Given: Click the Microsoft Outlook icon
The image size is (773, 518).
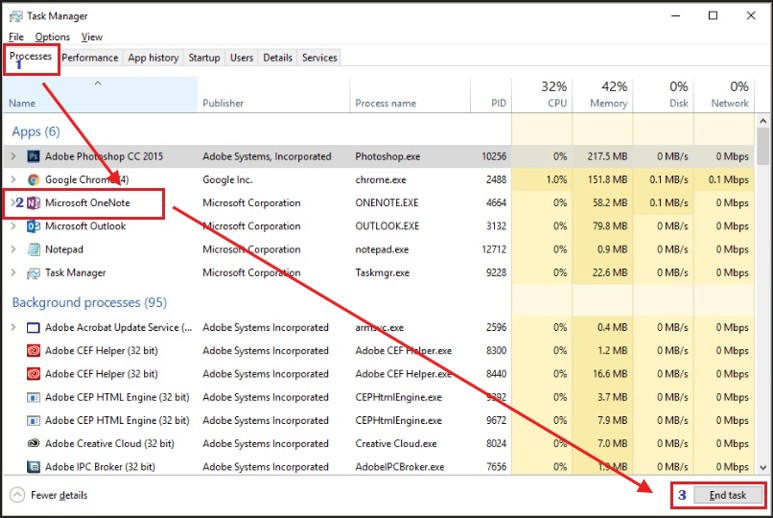Looking at the screenshot, I should (33, 226).
